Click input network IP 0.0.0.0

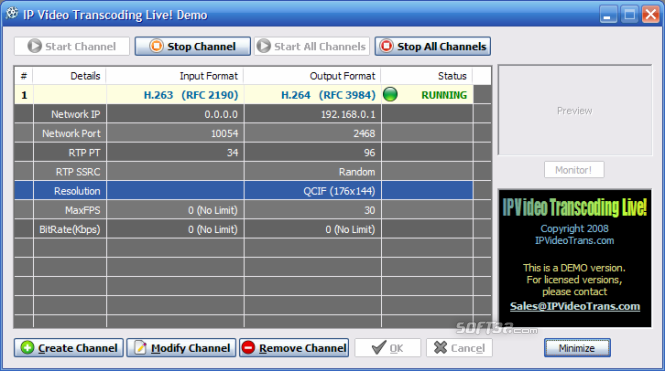(221, 114)
